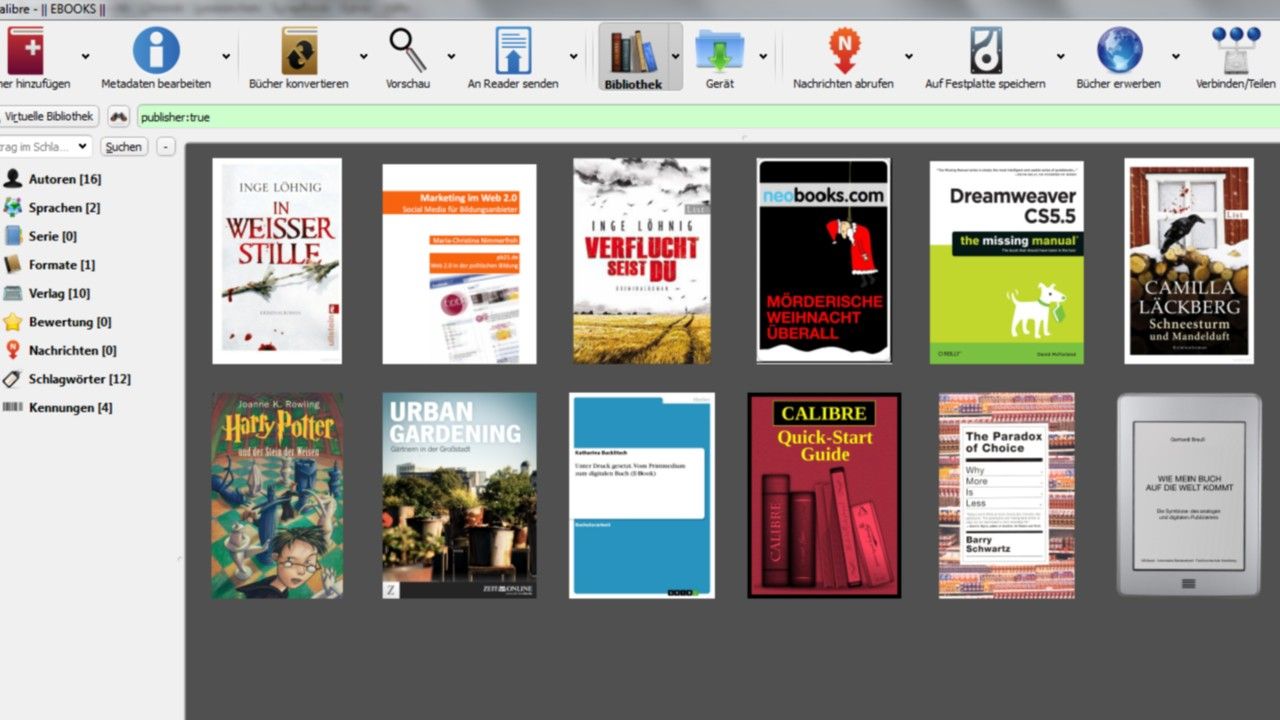
Task: Select Camilla Läckberg Schneesturm und Mandelduft cover
Action: click(1189, 261)
